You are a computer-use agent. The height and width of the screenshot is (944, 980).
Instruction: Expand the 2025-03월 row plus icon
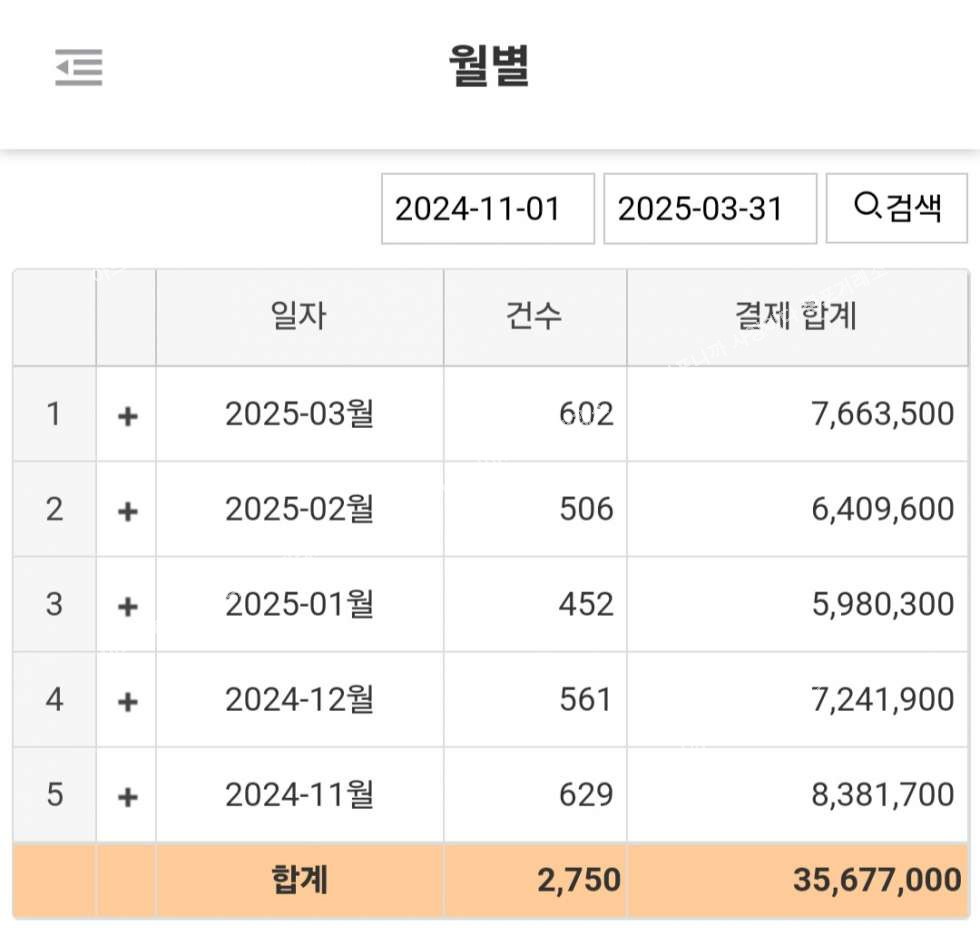[127, 416]
